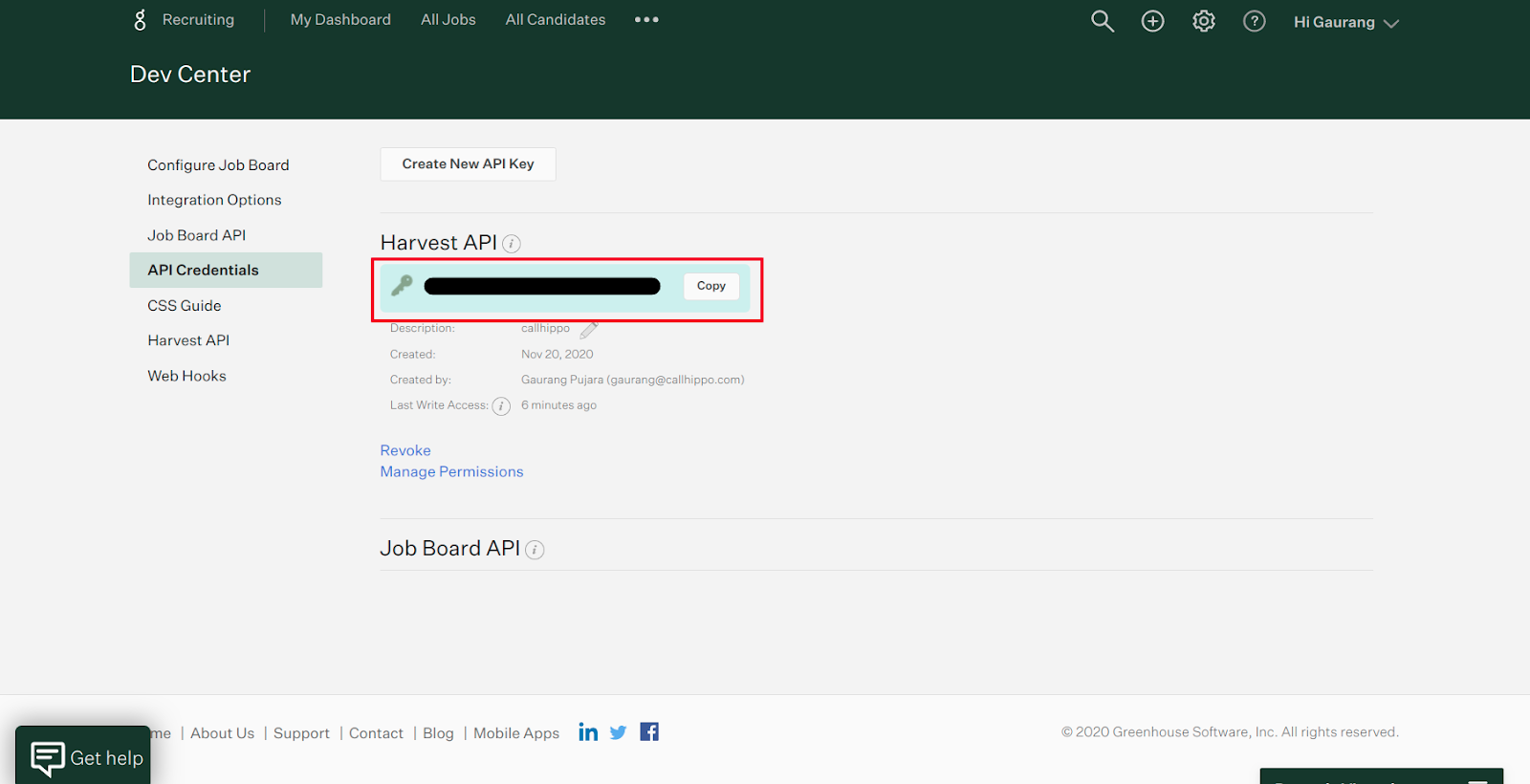The image size is (1530, 784).
Task: Click the Job Board API section heading
Action: click(450, 549)
